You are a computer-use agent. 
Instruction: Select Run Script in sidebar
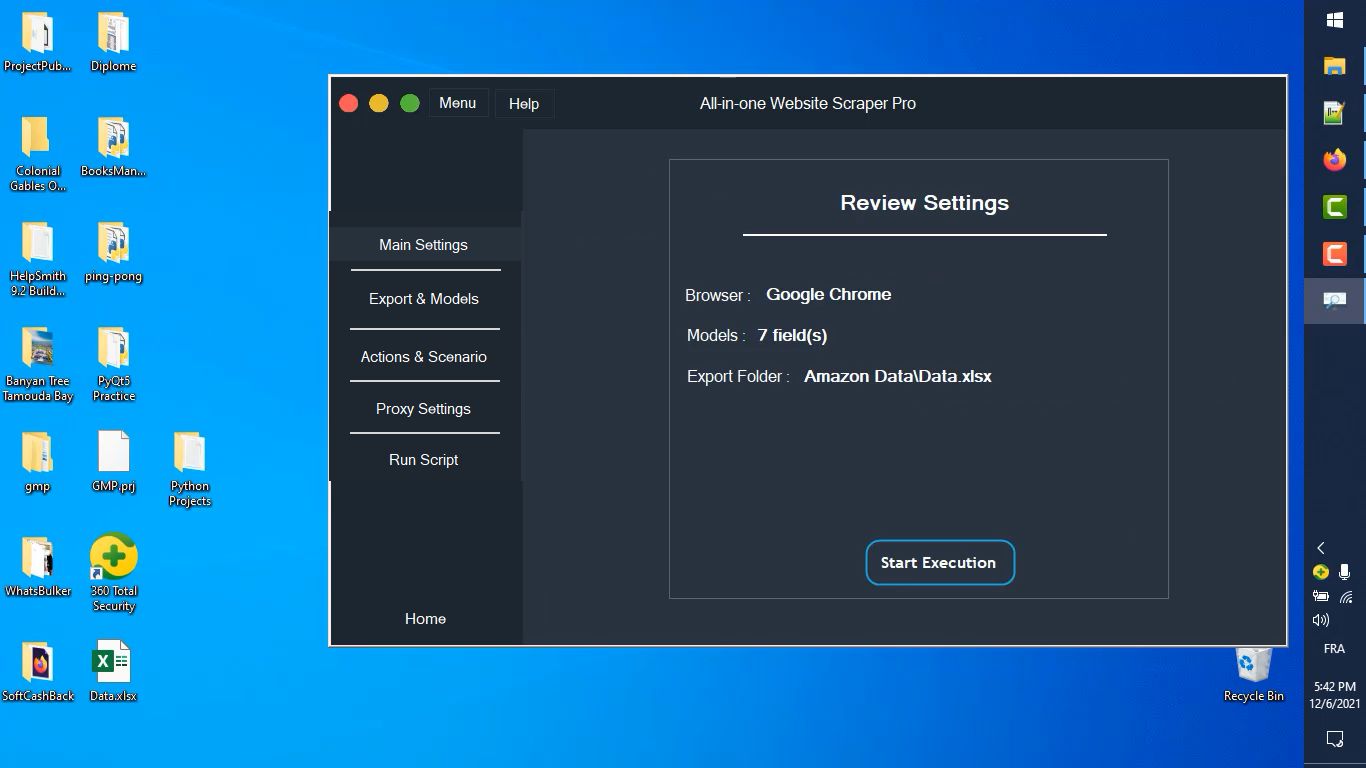click(x=423, y=460)
